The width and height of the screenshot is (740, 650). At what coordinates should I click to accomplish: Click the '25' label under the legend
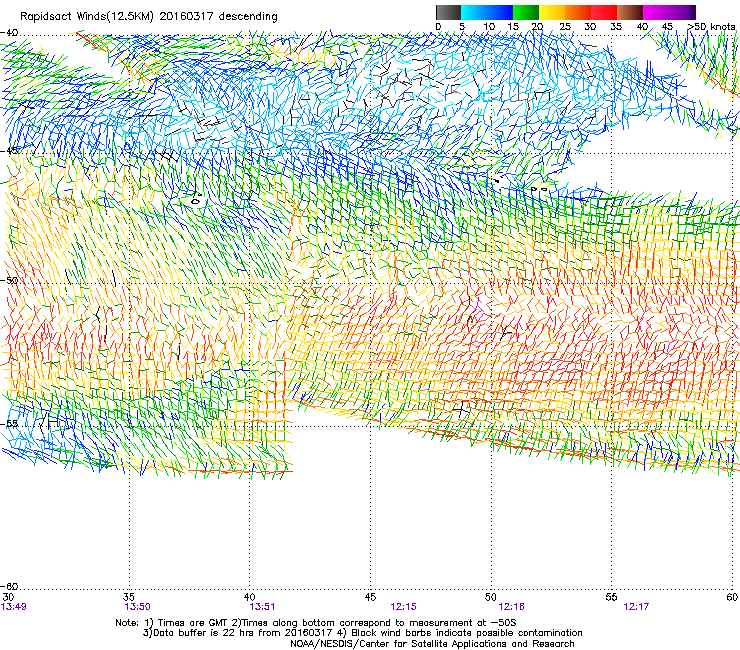tap(565, 27)
